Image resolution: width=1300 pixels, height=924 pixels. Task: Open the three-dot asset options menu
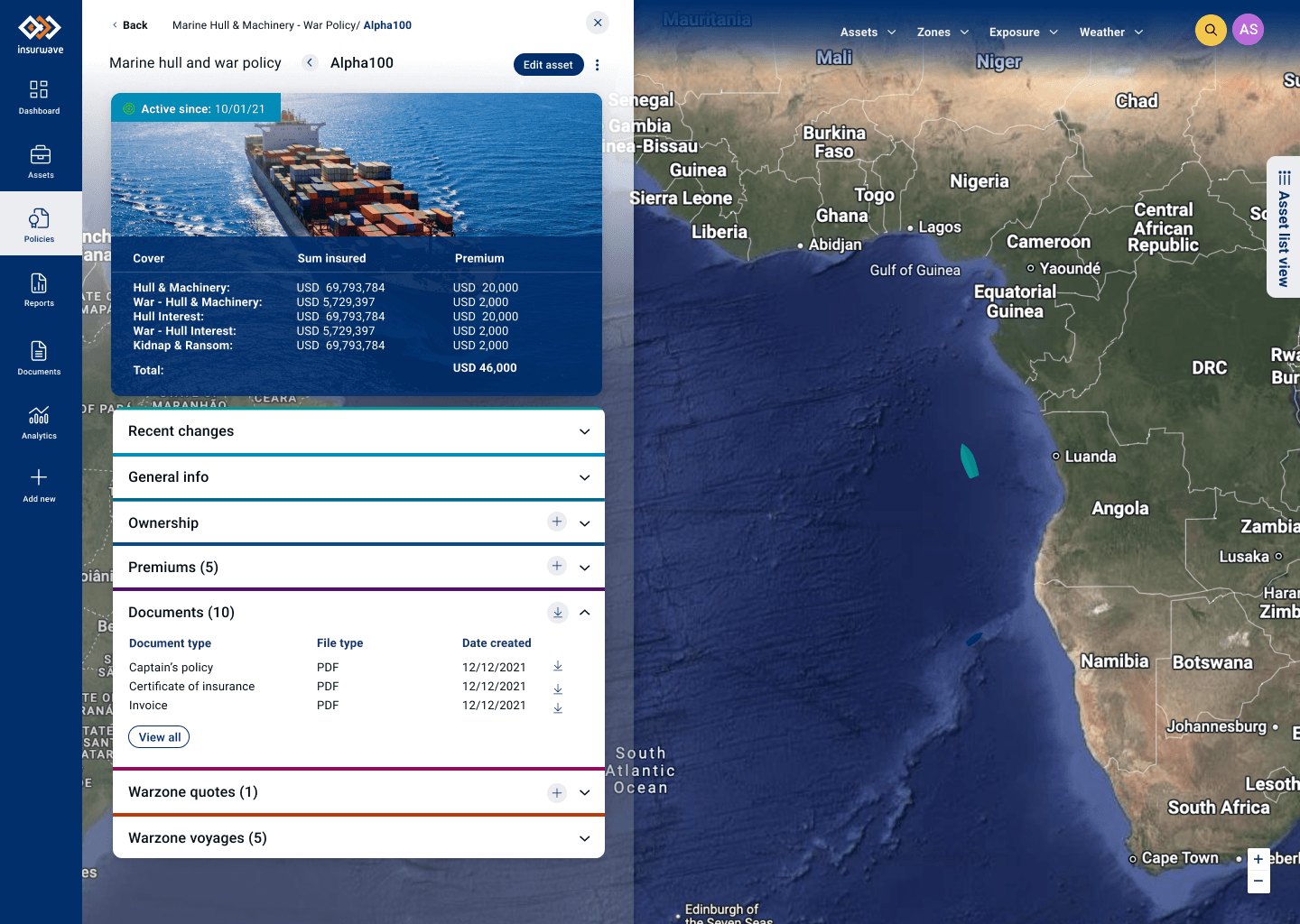pyautogui.click(x=598, y=65)
